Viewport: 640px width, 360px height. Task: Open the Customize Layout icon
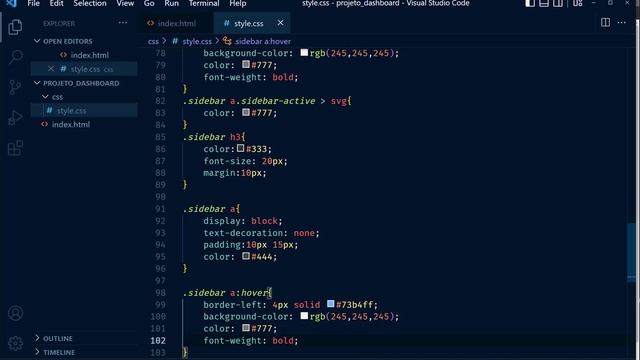click(578, 4)
